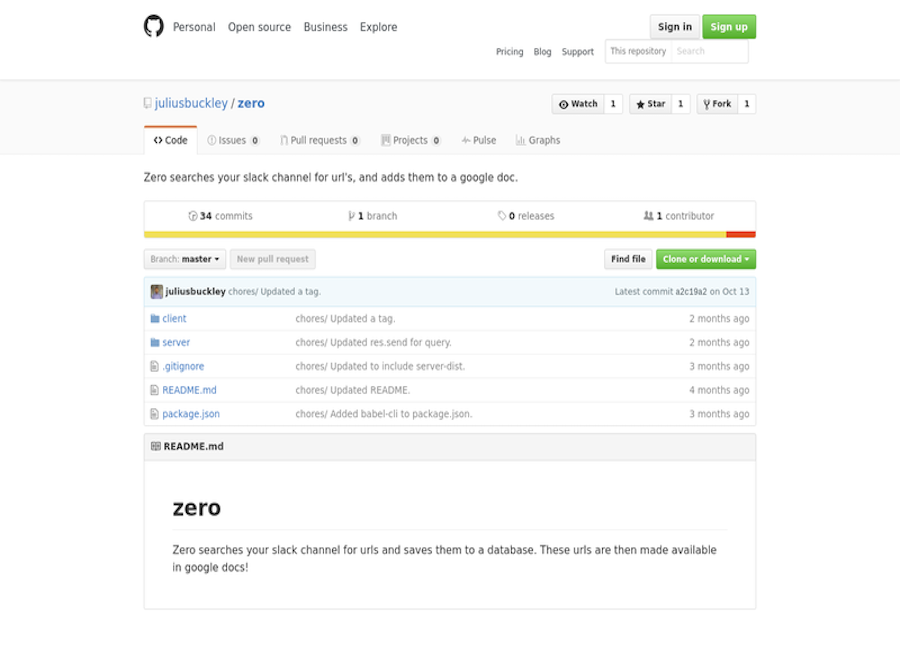Click the client folder icon
Viewport: 900px width, 650px height.
154,318
